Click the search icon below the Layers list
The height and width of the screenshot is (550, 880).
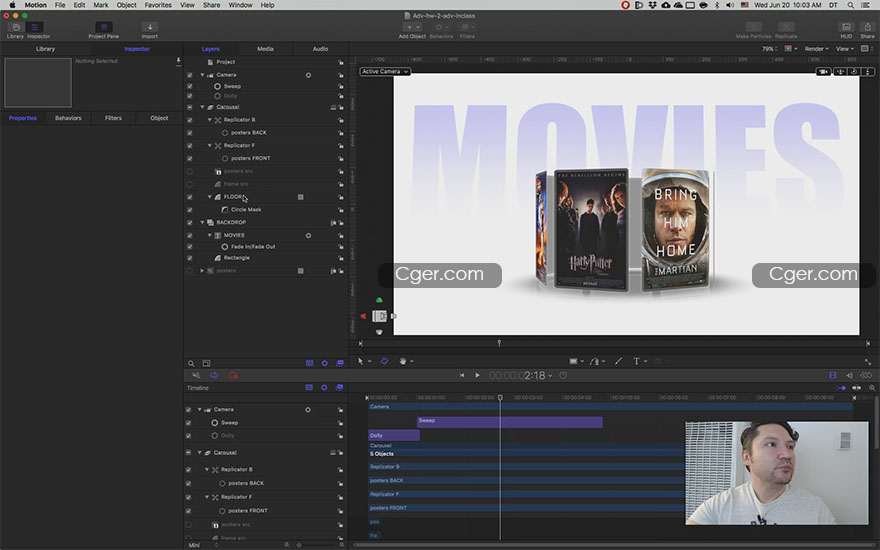[x=191, y=364]
